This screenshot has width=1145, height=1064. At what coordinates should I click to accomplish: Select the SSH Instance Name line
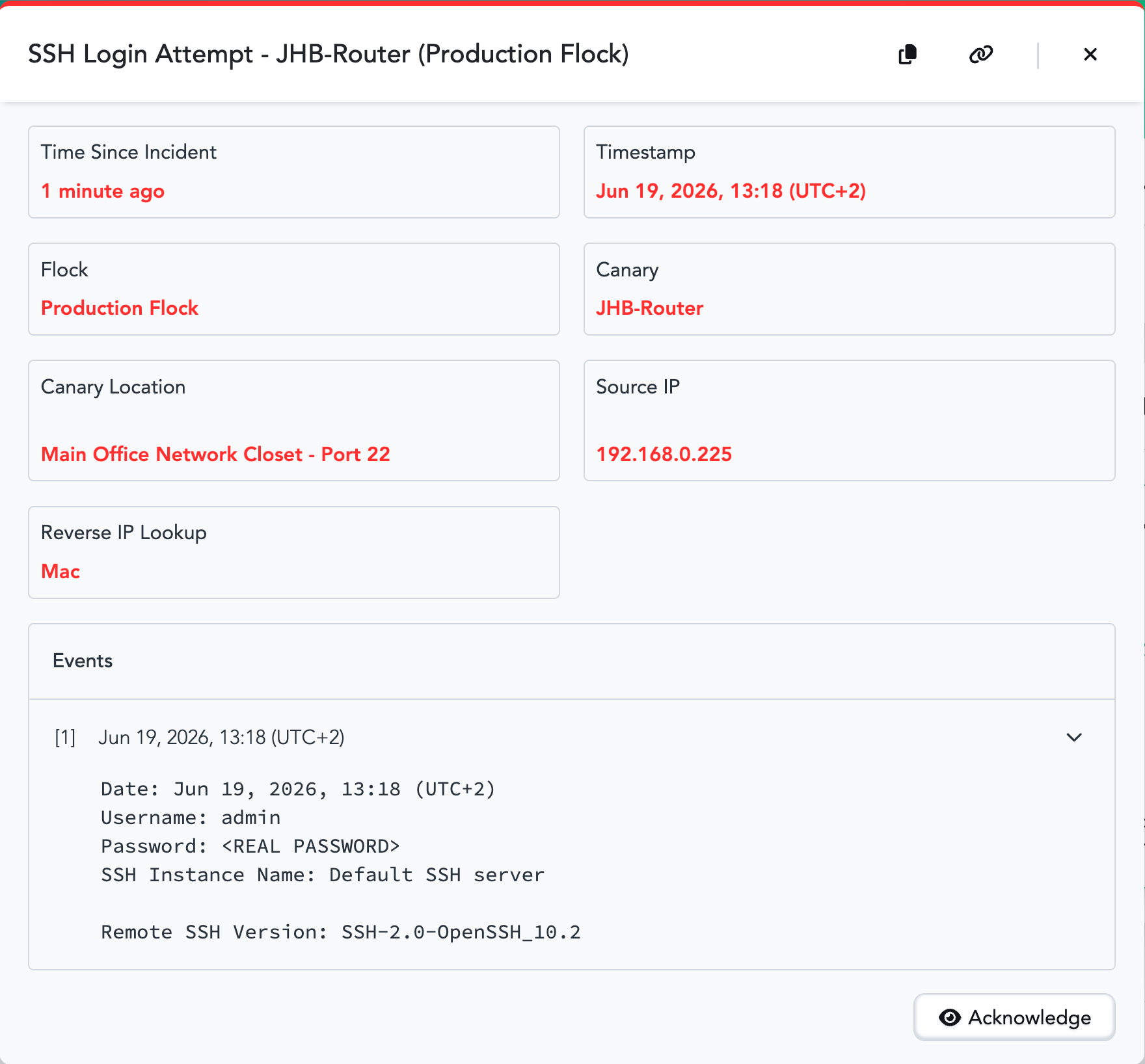tap(323, 875)
